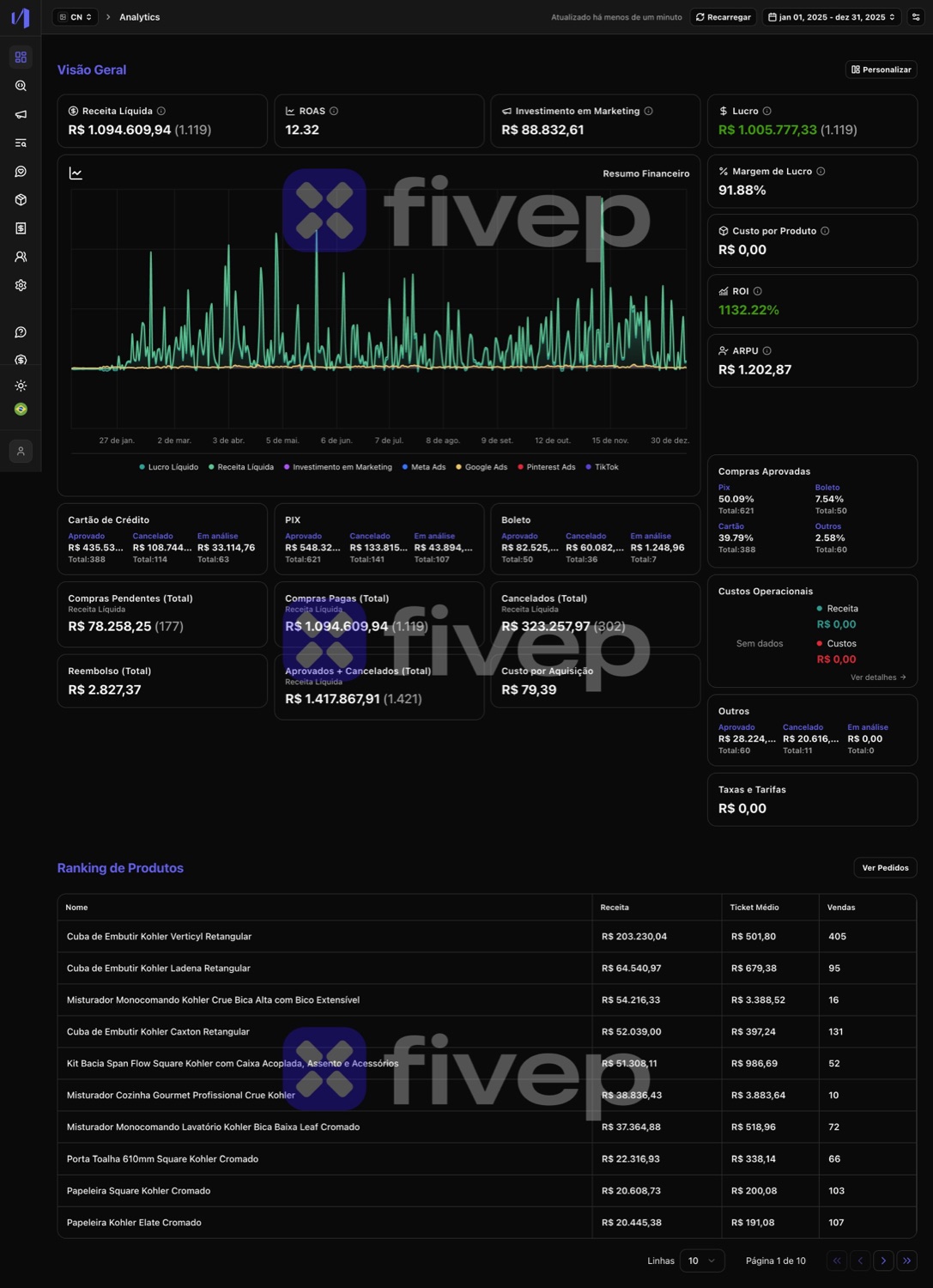Open the megaphone campaigns icon in sidebar

[21, 114]
